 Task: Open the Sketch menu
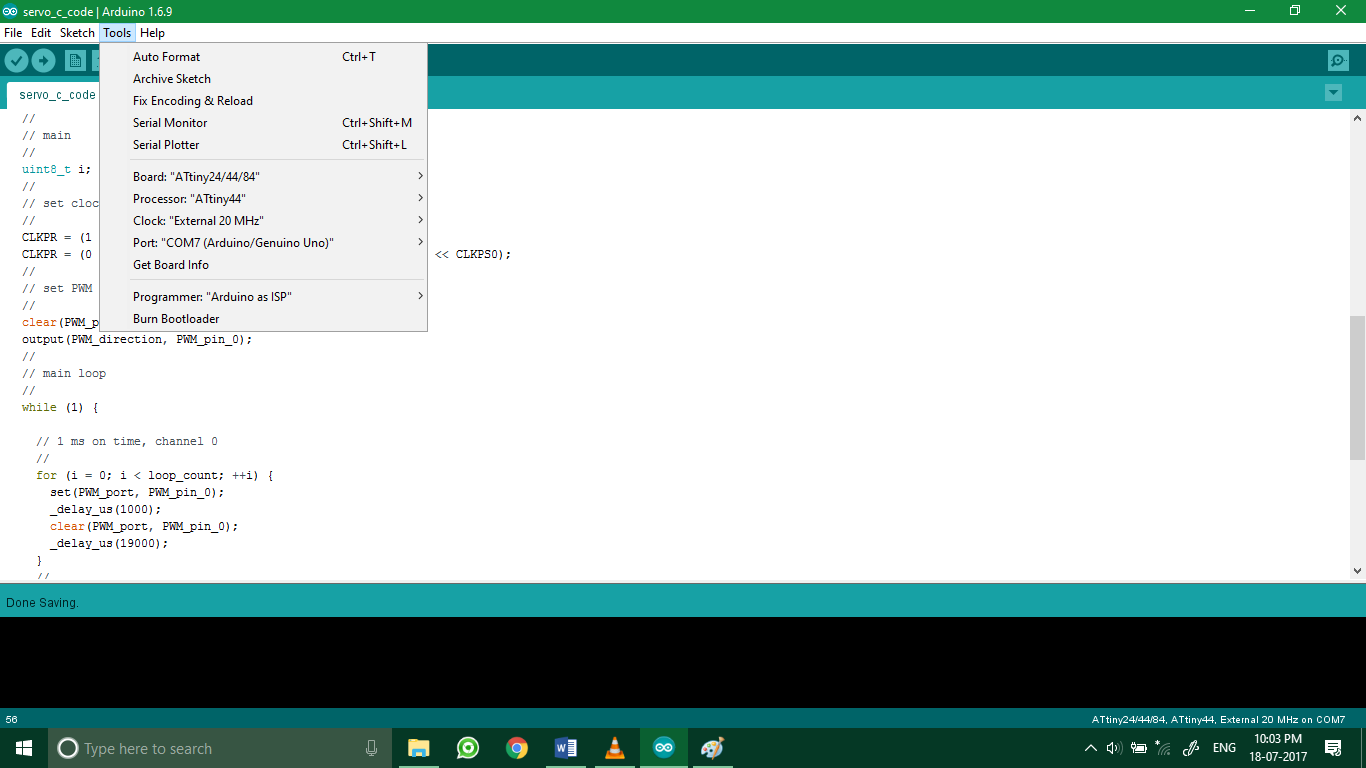point(77,33)
